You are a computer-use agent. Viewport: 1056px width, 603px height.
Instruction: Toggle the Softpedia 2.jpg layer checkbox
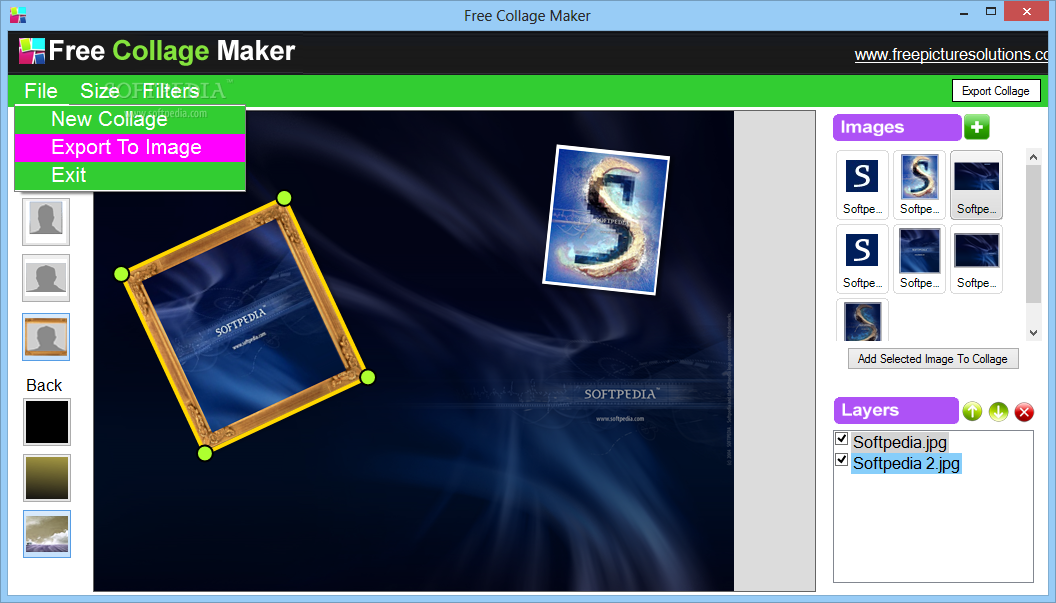click(841, 460)
